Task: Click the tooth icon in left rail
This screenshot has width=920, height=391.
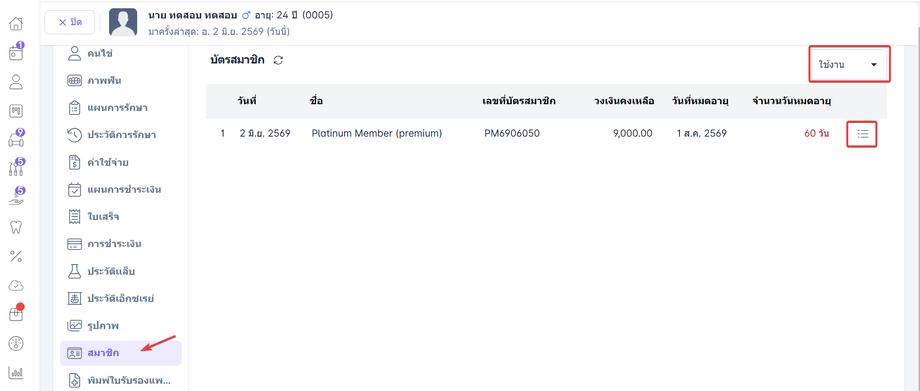Action: (x=16, y=227)
